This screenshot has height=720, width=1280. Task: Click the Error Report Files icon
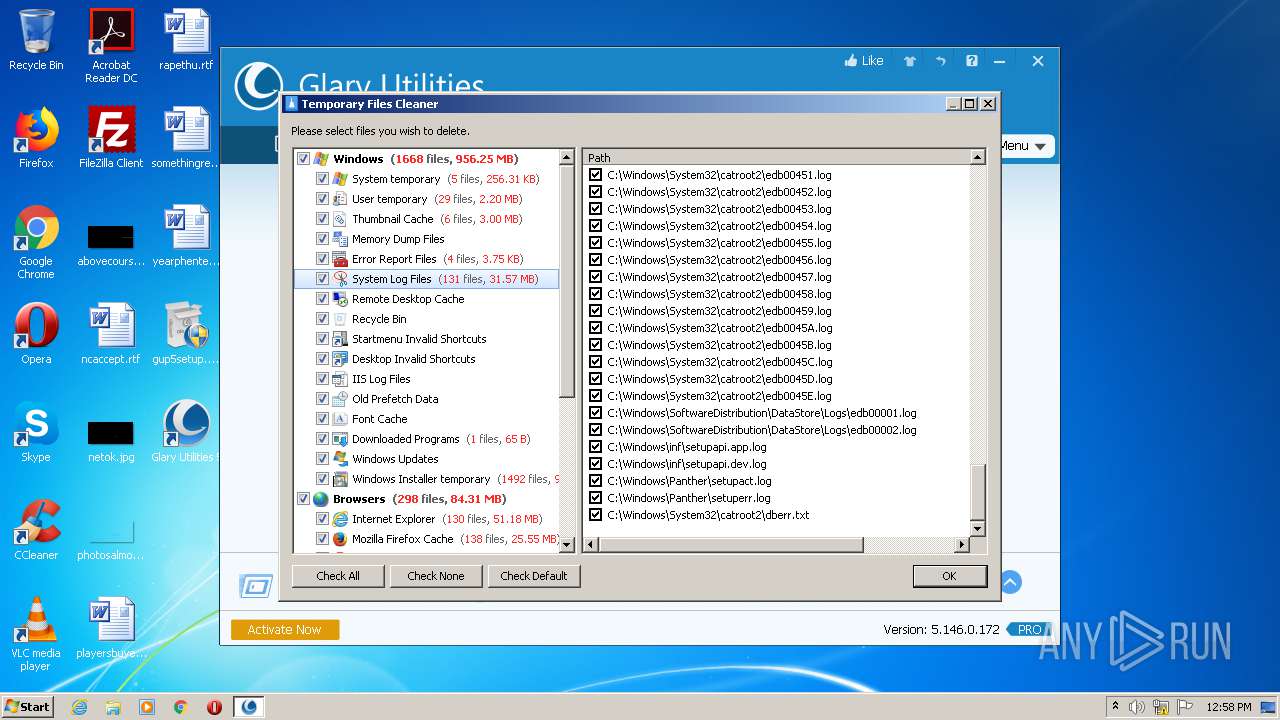coord(340,259)
